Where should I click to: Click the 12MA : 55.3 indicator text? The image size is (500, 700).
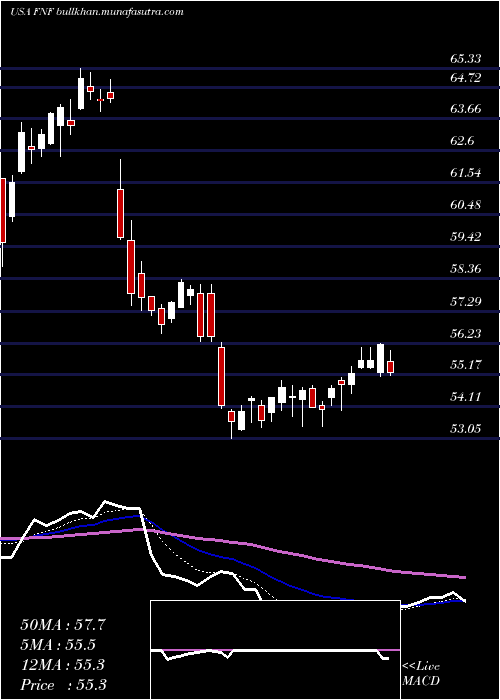(x=63, y=665)
